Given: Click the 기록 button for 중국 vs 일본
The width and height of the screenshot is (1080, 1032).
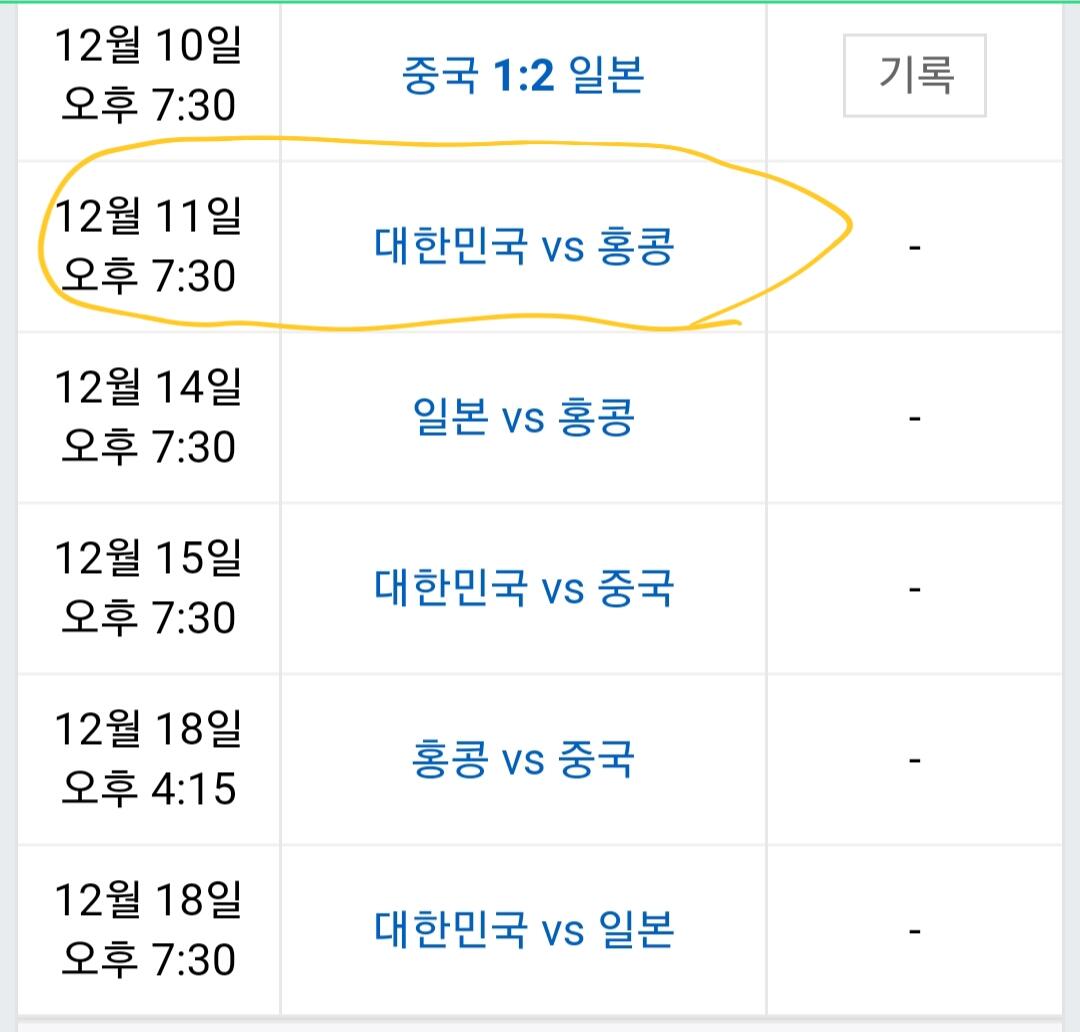Looking at the screenshot, I should pos(914,75).
